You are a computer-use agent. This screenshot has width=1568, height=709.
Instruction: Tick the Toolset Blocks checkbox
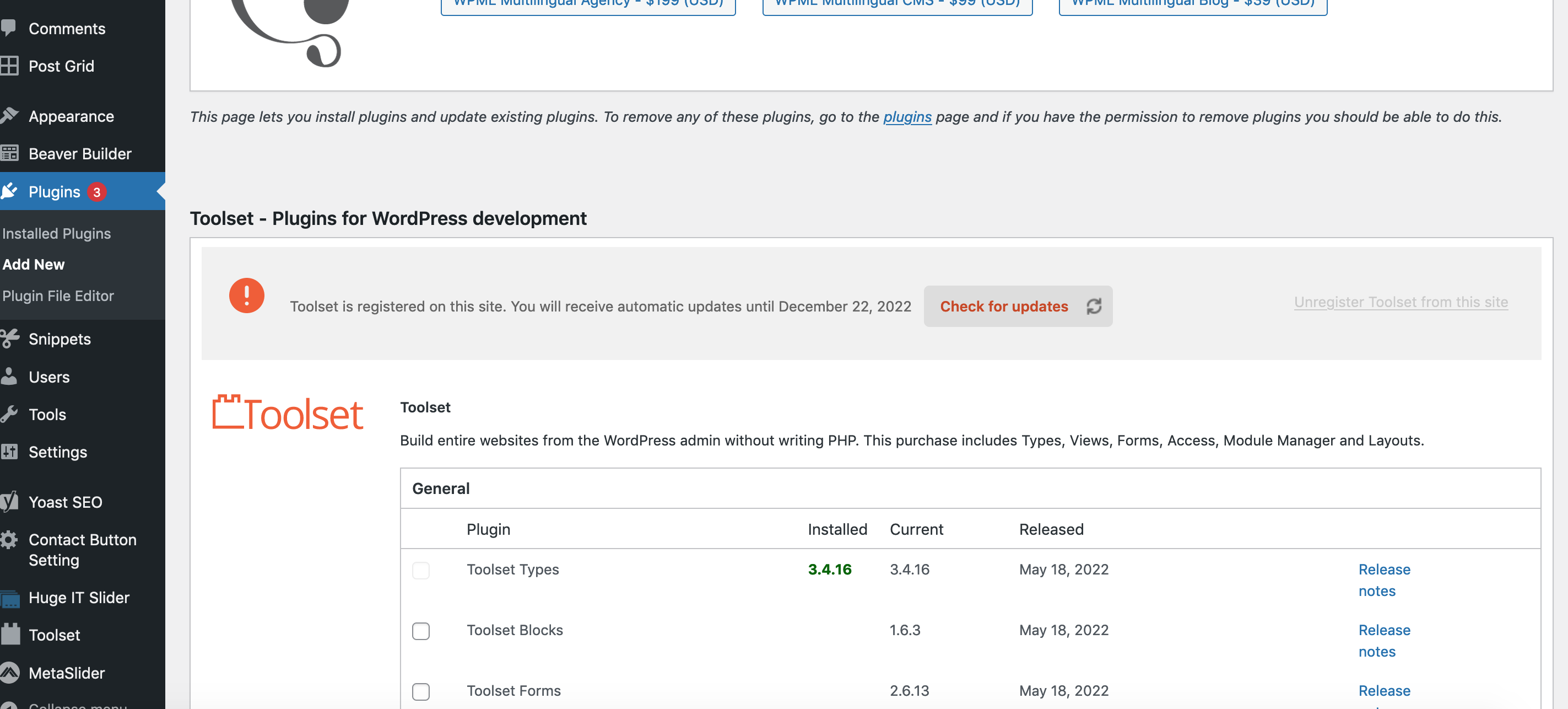click(x=420, y=631)
